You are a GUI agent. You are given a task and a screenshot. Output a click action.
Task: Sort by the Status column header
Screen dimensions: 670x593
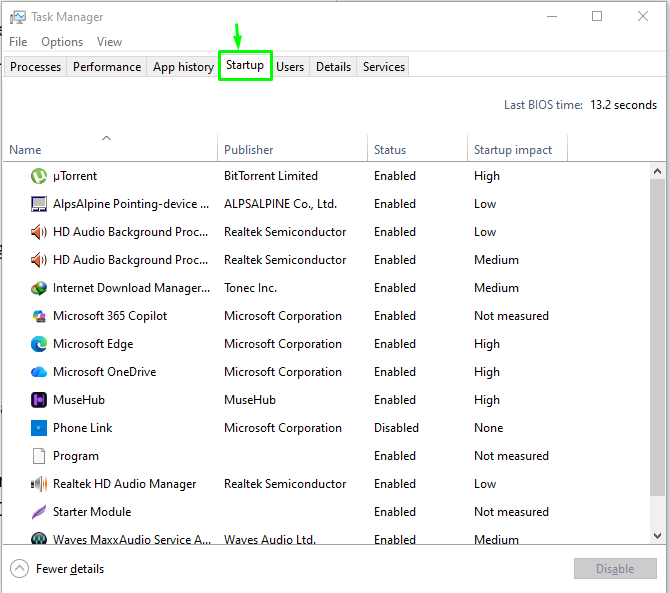point(417,150)
